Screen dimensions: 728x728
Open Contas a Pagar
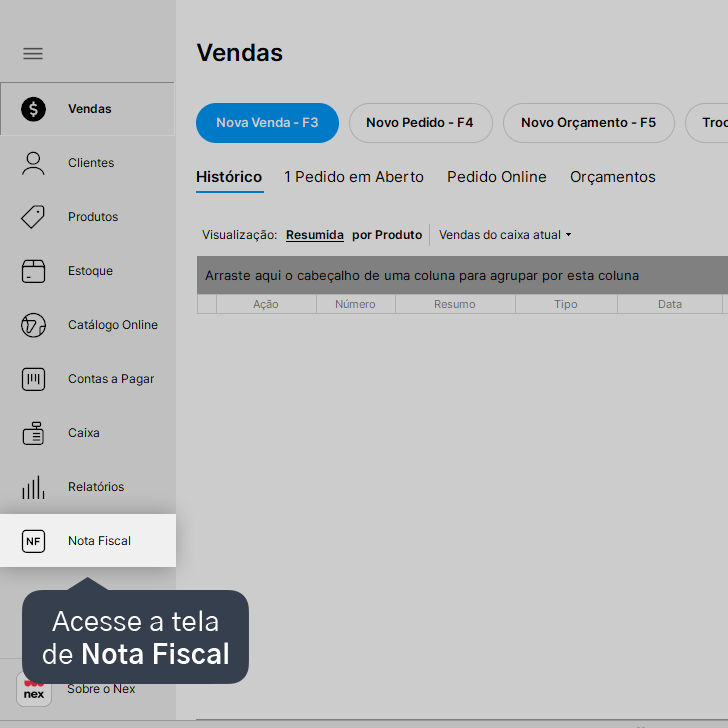click(x=87, y=379)
